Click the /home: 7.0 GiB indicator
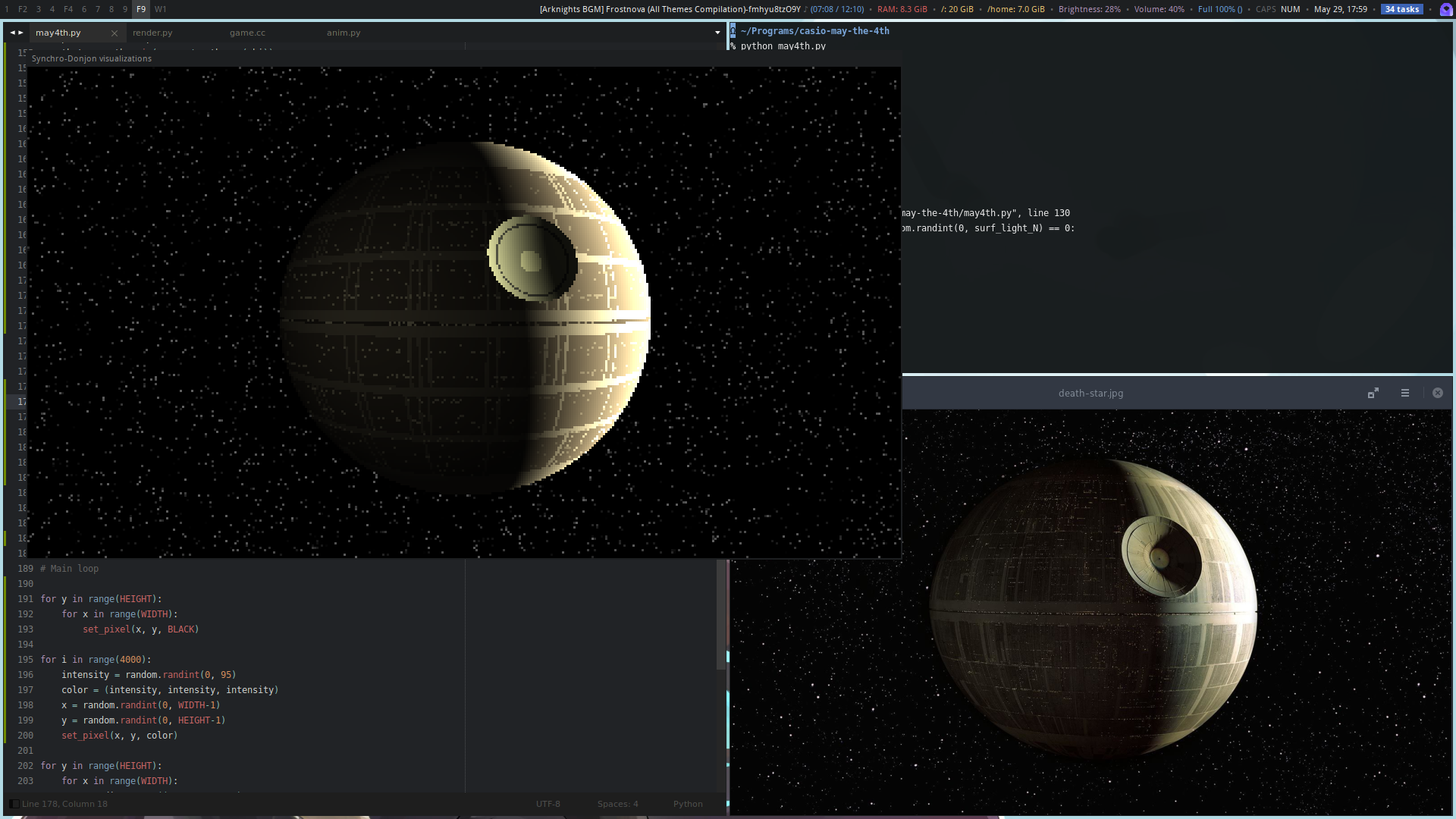Viewport: 1456px width, 819px height. tap(1016, 9)
